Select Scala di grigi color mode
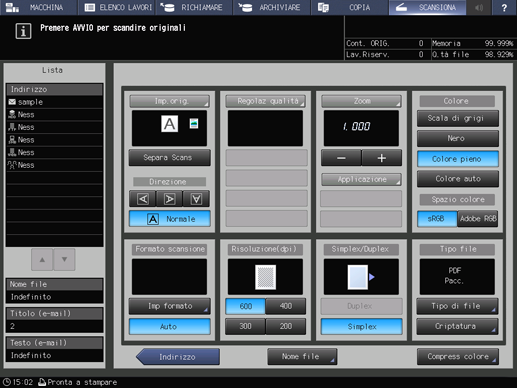This screenshot has width=517, height=388. (458, 118)
